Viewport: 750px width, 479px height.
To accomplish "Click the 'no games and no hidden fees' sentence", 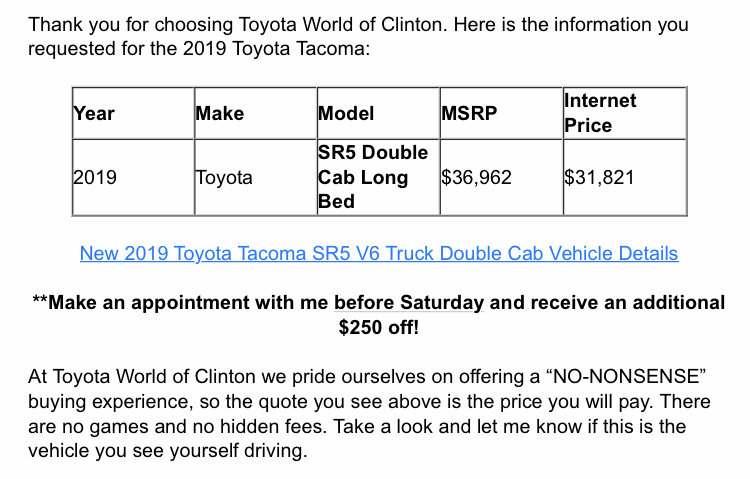I will [177, 426].
